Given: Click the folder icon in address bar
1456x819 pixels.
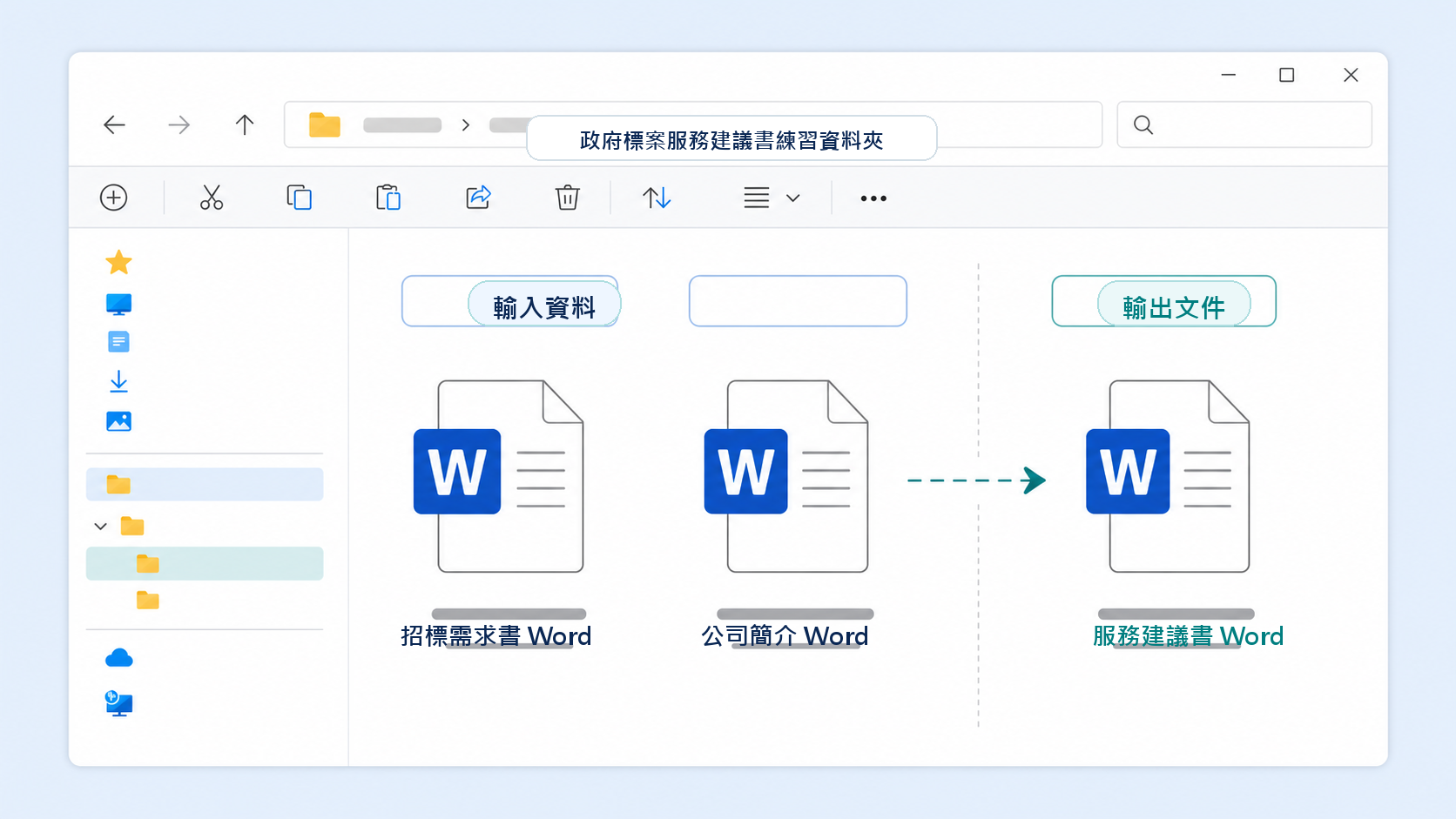Looking at the screenshot, I should coord(325,125).
